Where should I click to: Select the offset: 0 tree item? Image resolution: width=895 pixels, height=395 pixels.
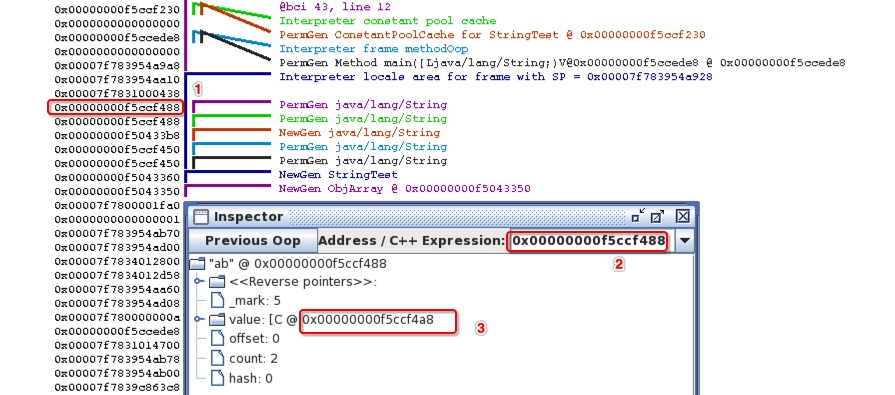point(255,338)
